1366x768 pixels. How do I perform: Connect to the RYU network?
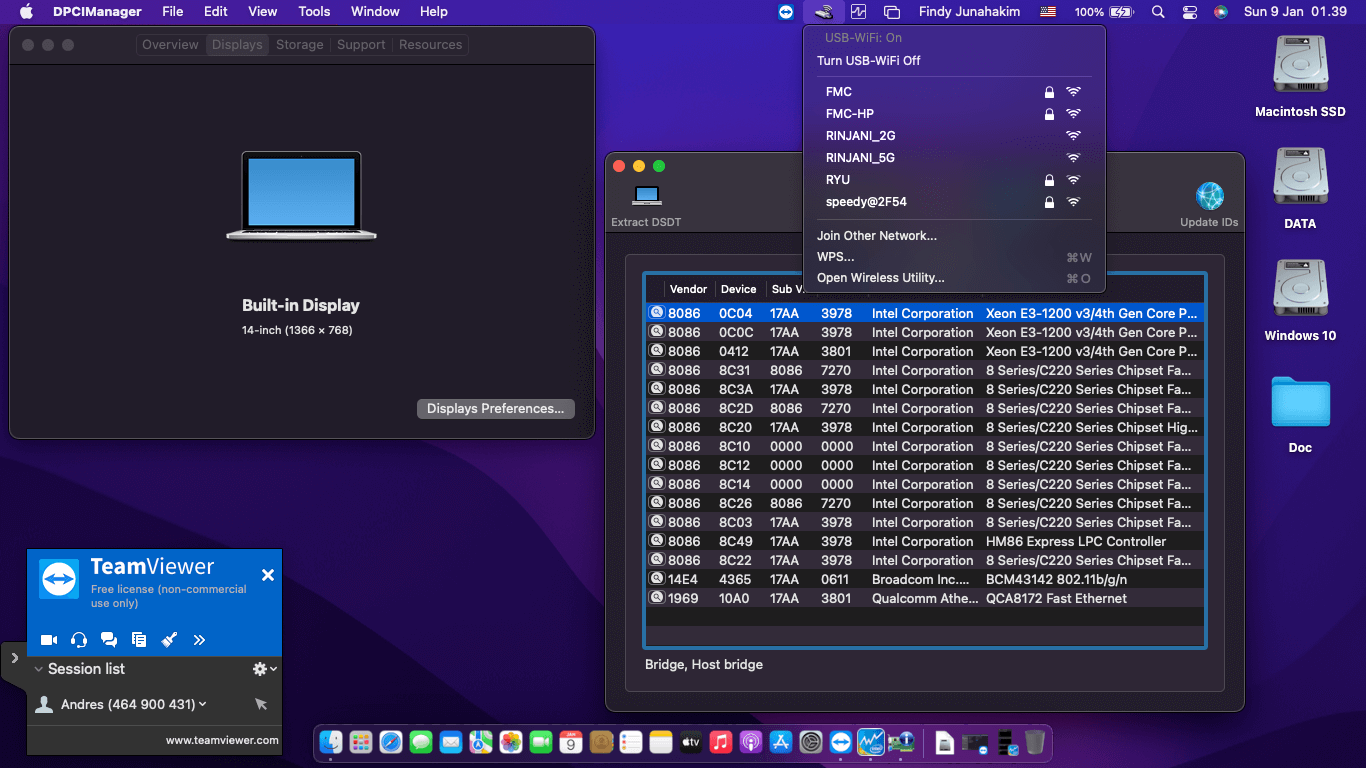(x=954, y=180)
